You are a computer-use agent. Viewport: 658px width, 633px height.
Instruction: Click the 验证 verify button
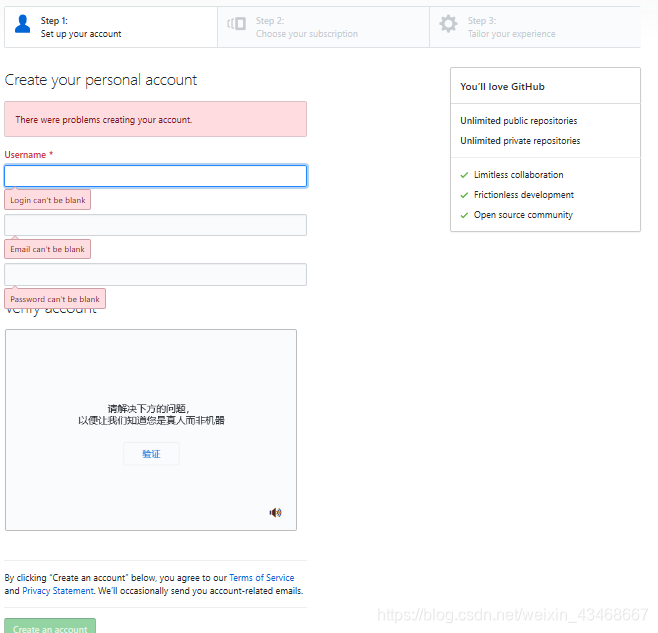click(151, 454)
